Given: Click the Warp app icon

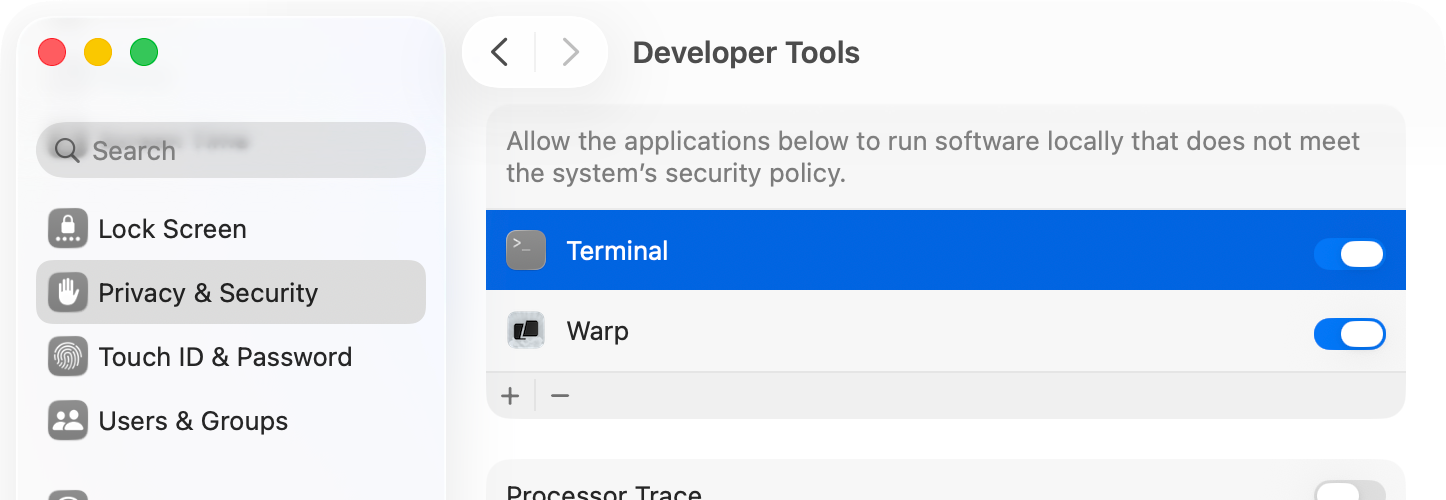Looking at the screenshot, I should [526, 330].
